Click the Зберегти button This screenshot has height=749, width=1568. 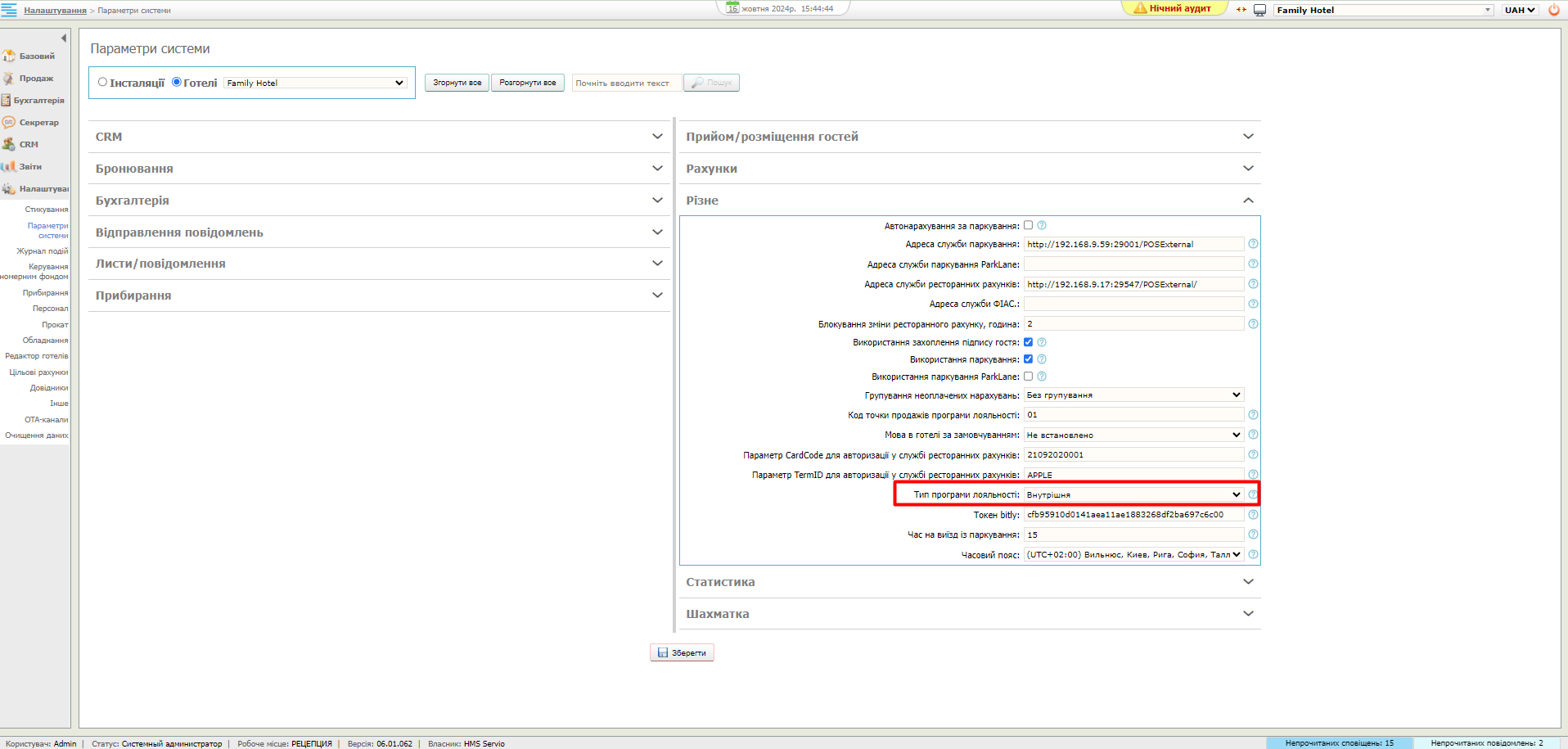coord(682,652)
